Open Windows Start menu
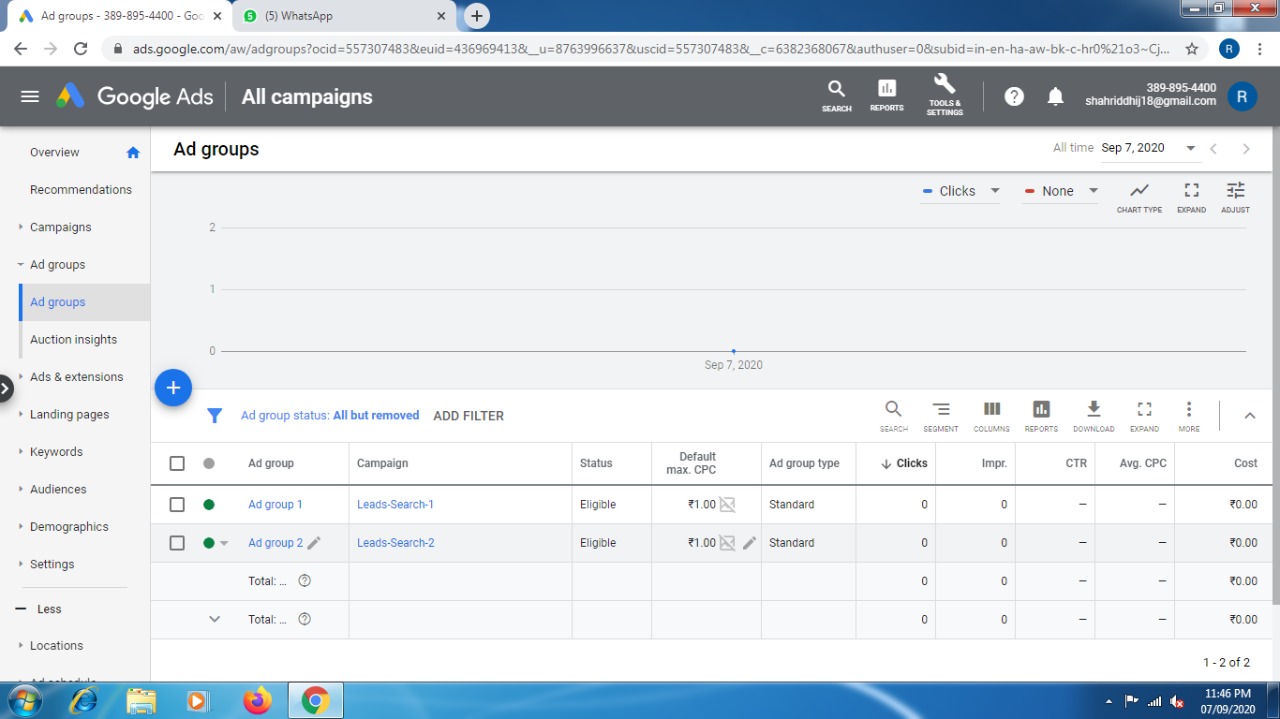The height and width of the screenshot is (719, 1280). (24, 700)
